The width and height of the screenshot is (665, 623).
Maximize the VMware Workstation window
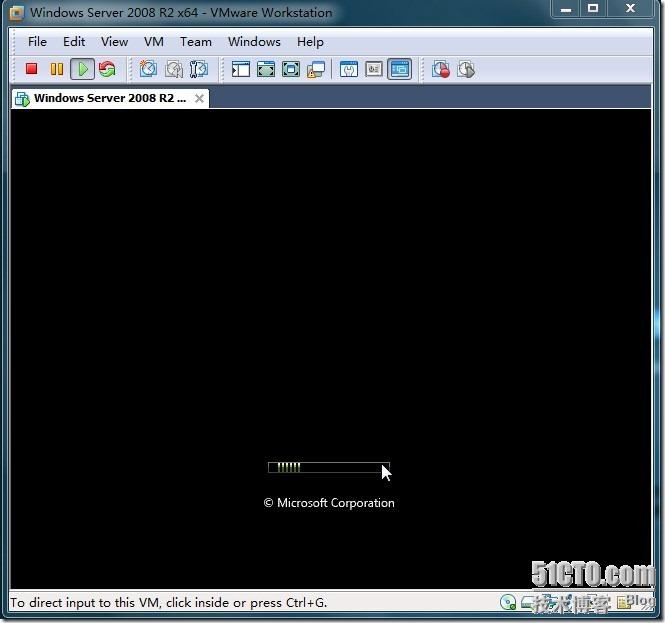pyautogui.click(x=593, y=9)
